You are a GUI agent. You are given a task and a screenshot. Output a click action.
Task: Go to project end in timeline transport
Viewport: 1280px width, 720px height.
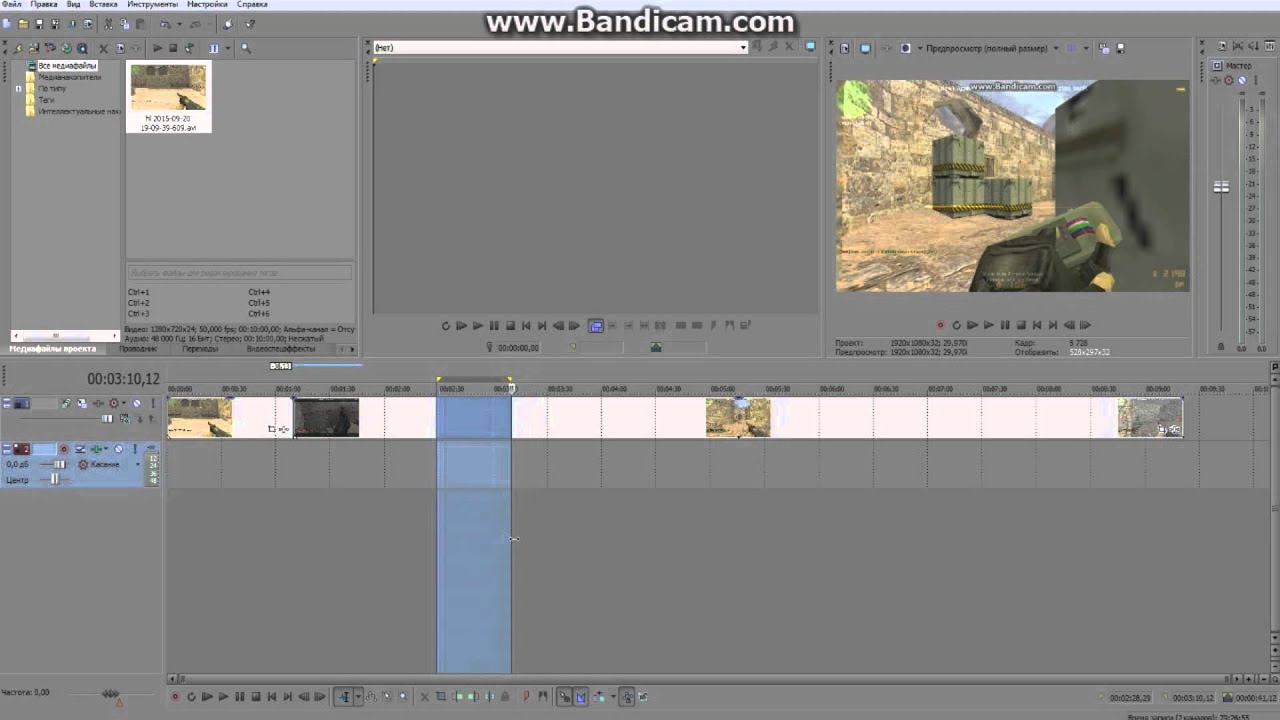click(x=288, y=697)
